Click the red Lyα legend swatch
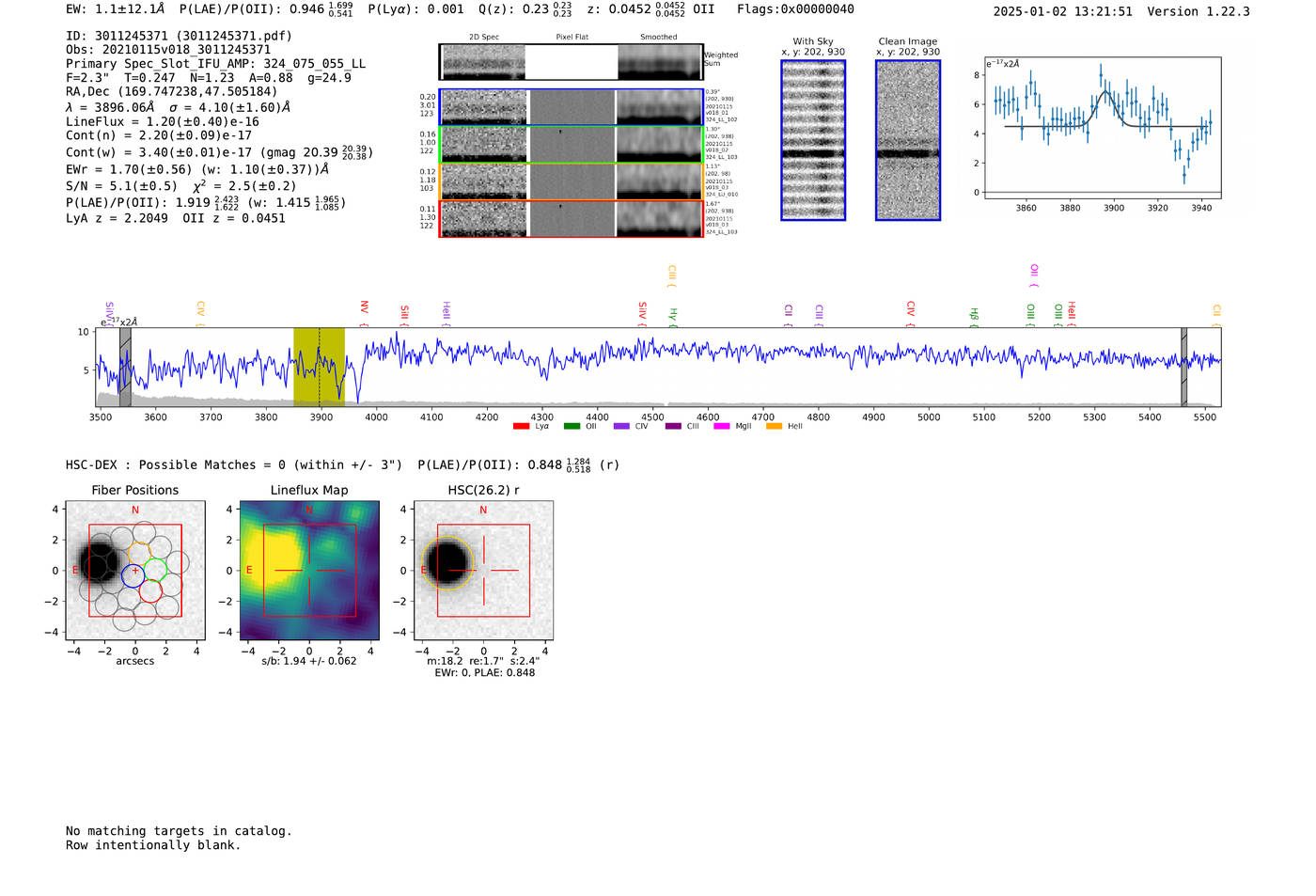Viewport: 1316px width, 896px height. click(x=521, y=427)
